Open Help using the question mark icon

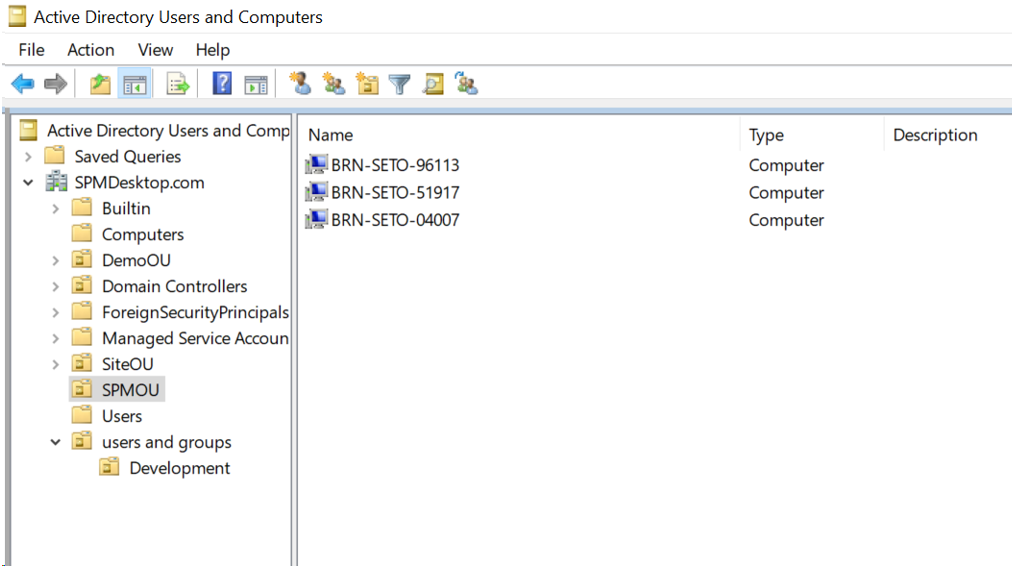pyautogui.click(x=222, y=85)
